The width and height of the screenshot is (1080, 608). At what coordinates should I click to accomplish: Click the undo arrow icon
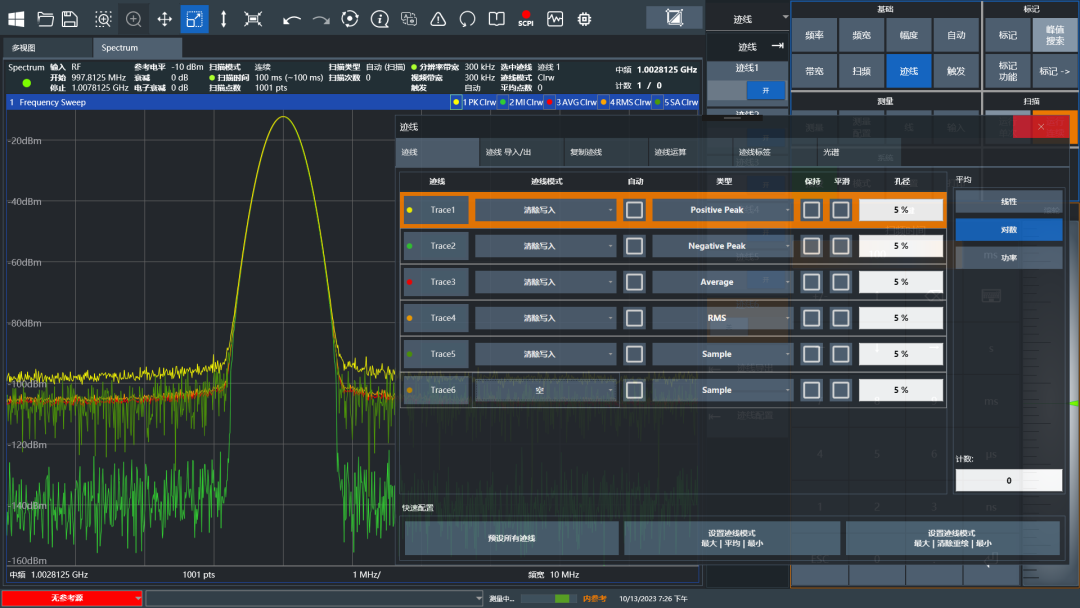(x=291, y=19)
